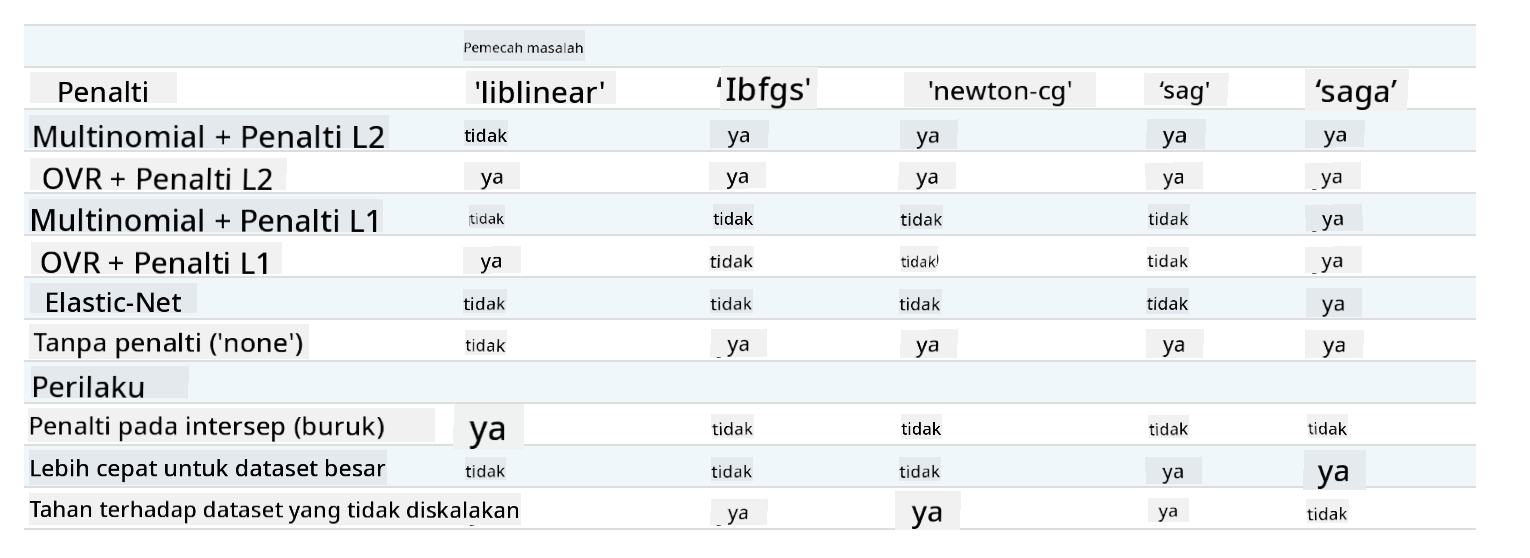Click the 'OVR + Penalti L2' row label
Screen dimensions: 1530x558
coord(158,178)
